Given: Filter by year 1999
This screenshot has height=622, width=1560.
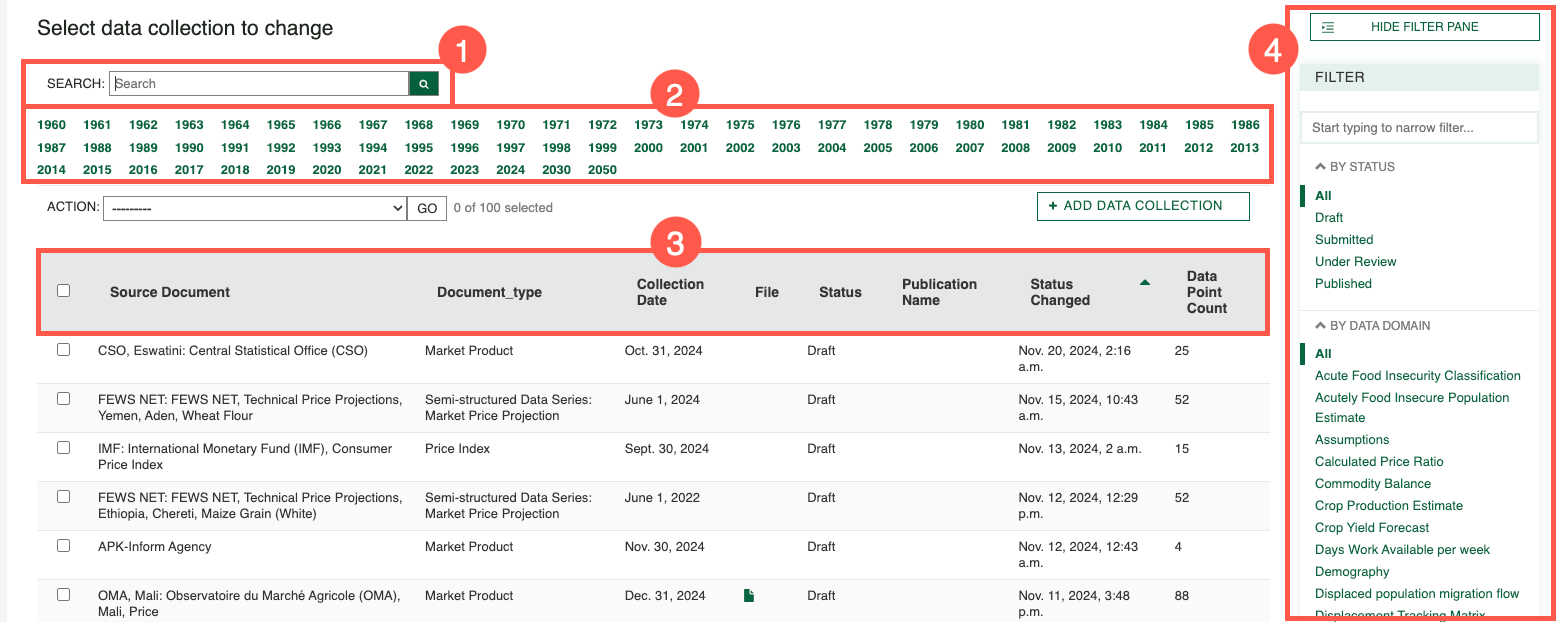Looking at the screenshot, I should (x=602, y=148).
